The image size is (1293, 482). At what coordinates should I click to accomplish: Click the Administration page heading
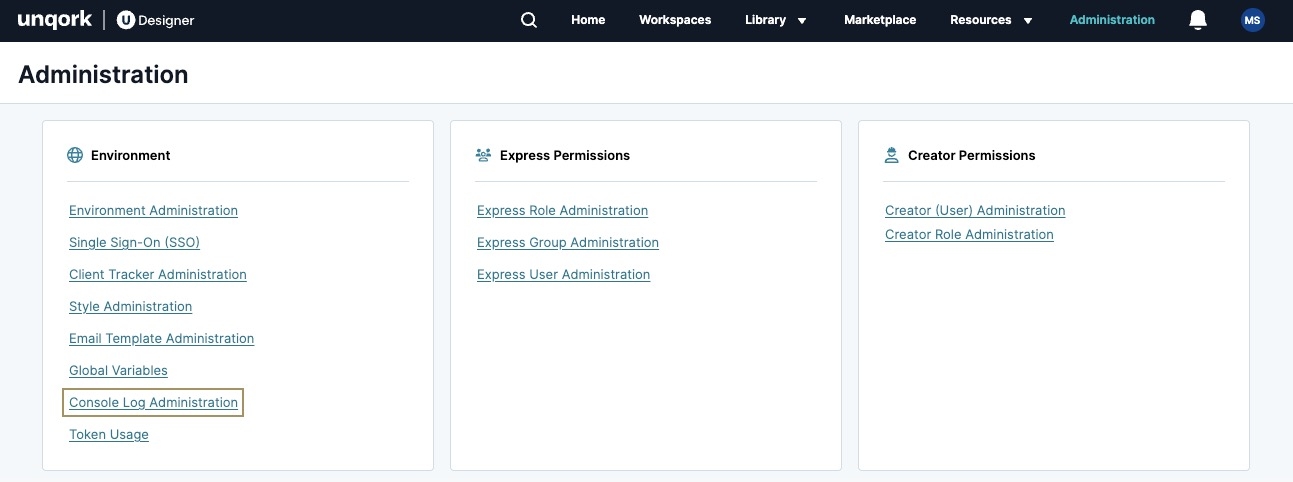(103, 75)
